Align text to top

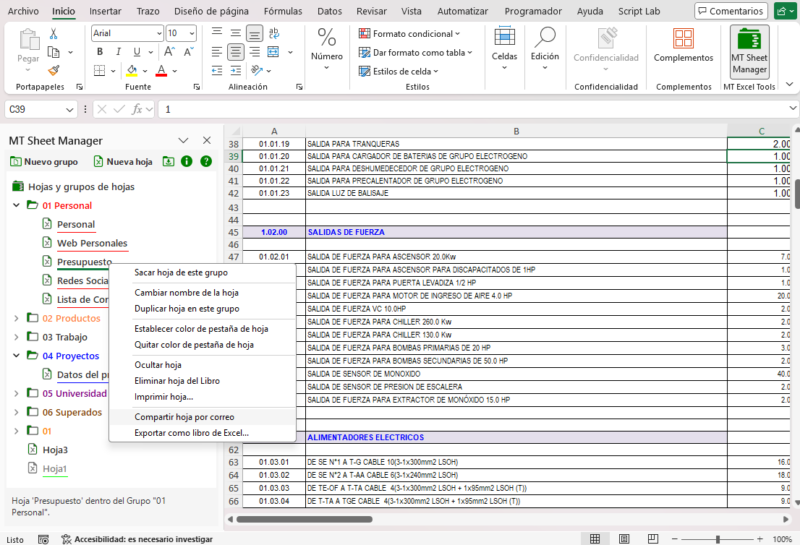tap(217, 33)
